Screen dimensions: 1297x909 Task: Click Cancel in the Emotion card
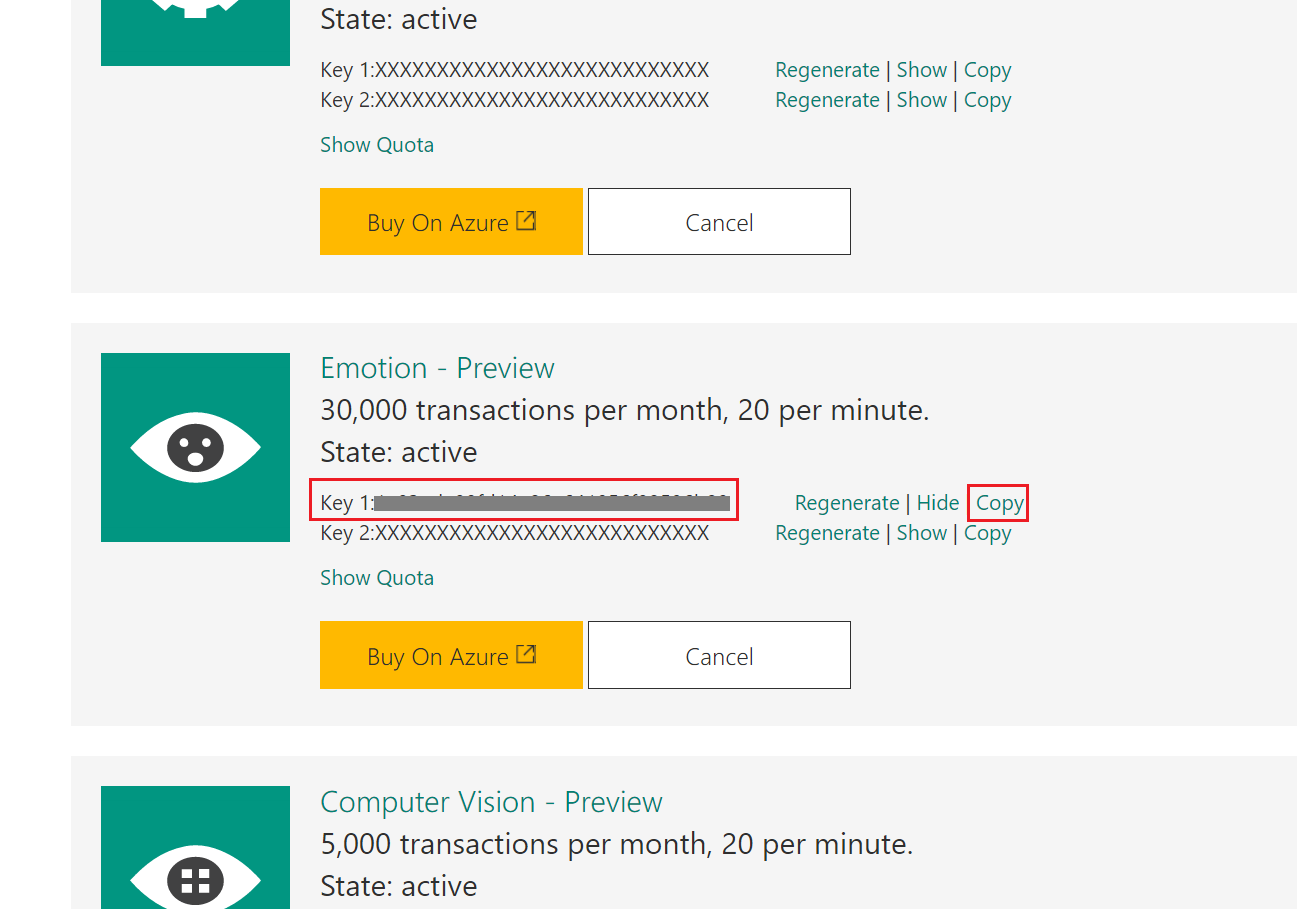pyautogui.click(x=719, y=655)
